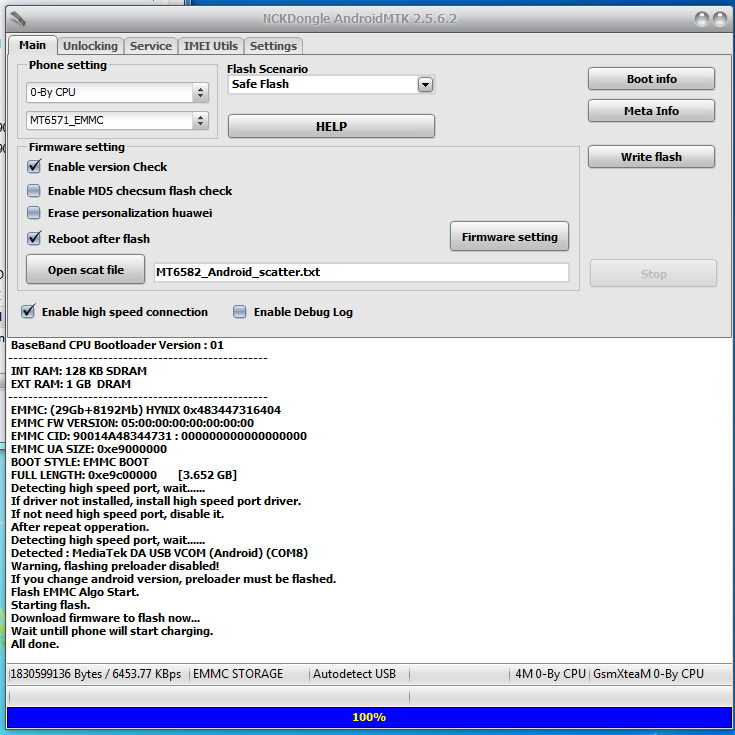735x735 pixels.
Task: Open the Unlocking tab
Action: pos(90,46)
